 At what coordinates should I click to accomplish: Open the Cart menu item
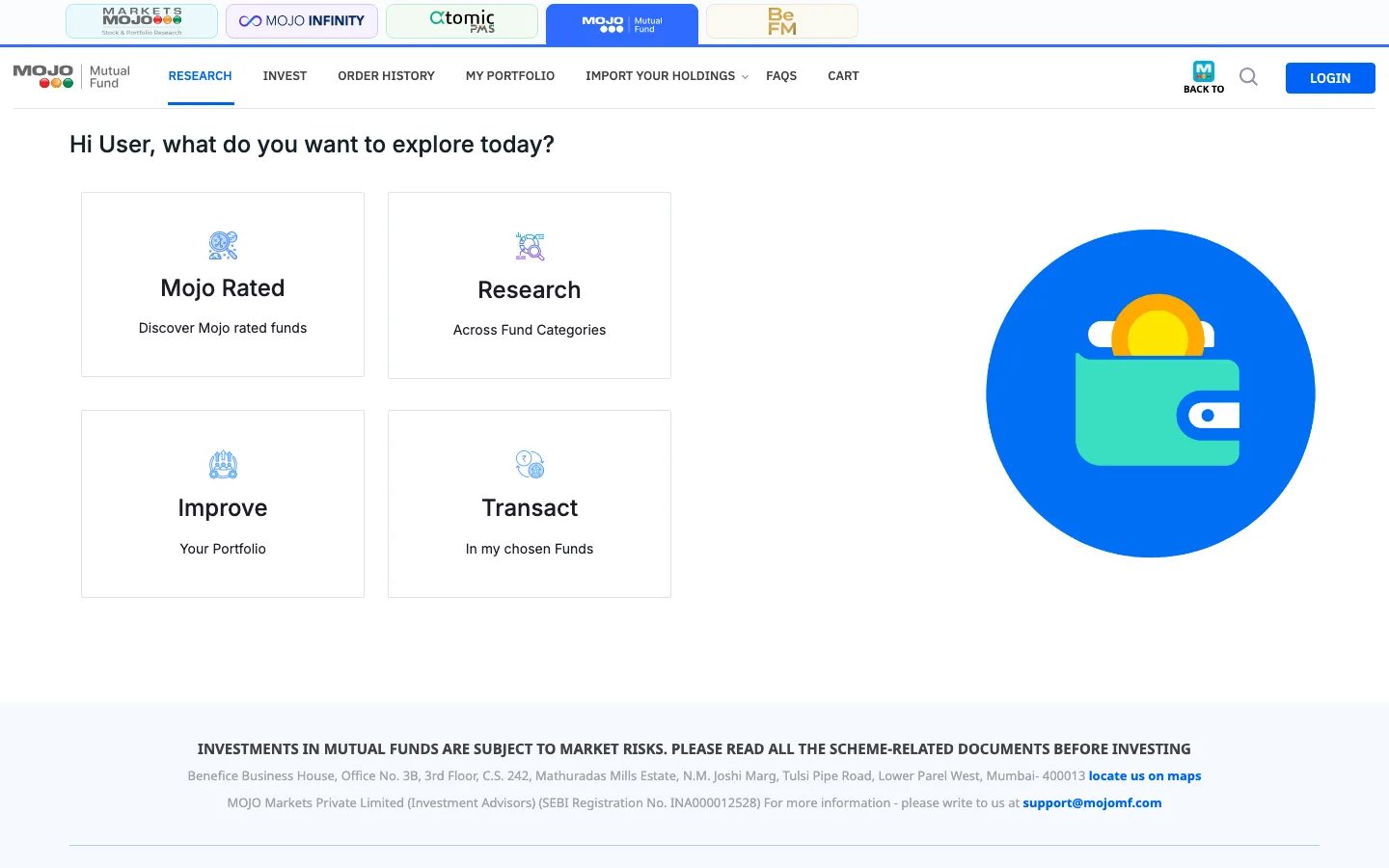[x=843, y=76]
